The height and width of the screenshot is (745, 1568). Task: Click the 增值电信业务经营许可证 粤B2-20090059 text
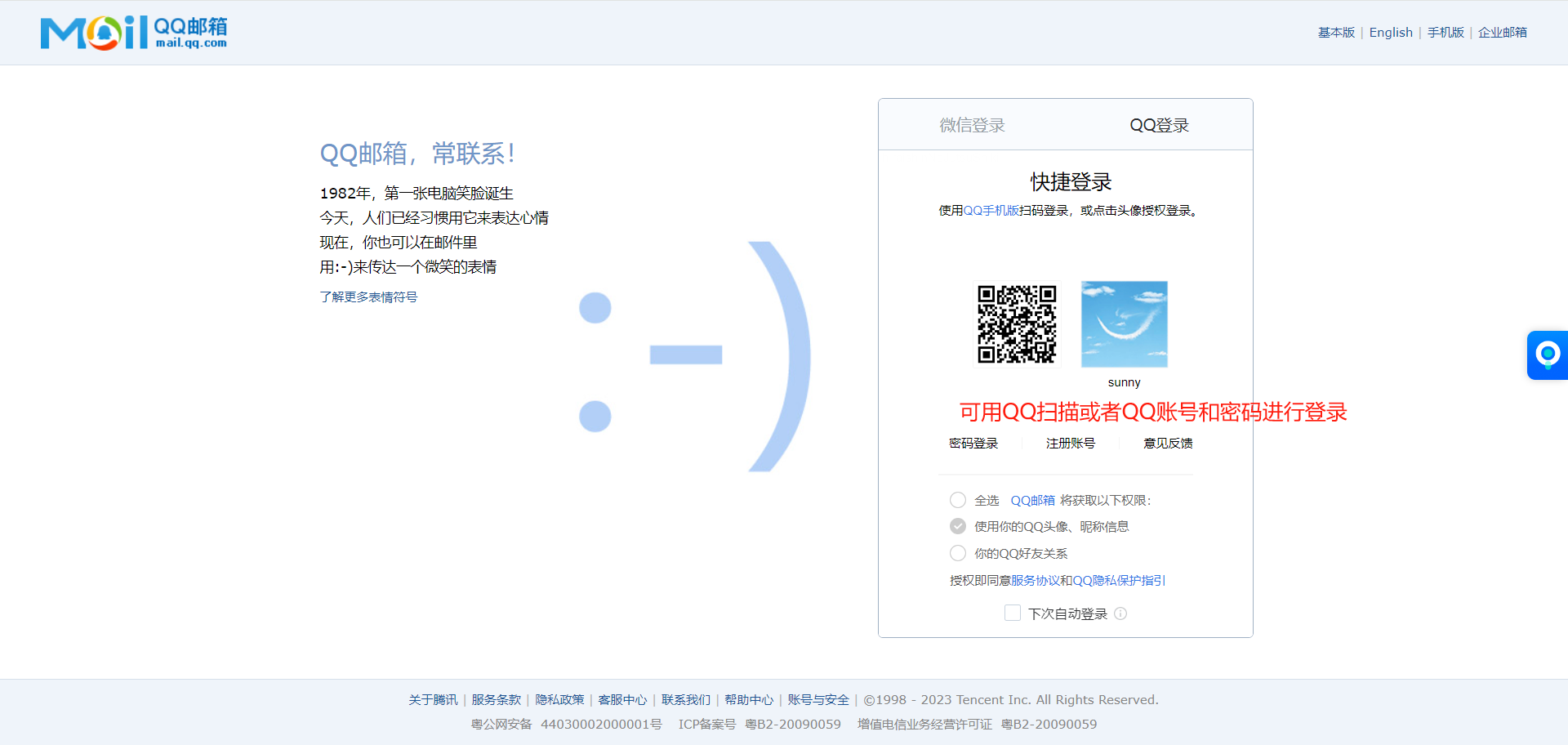point(977,724)
